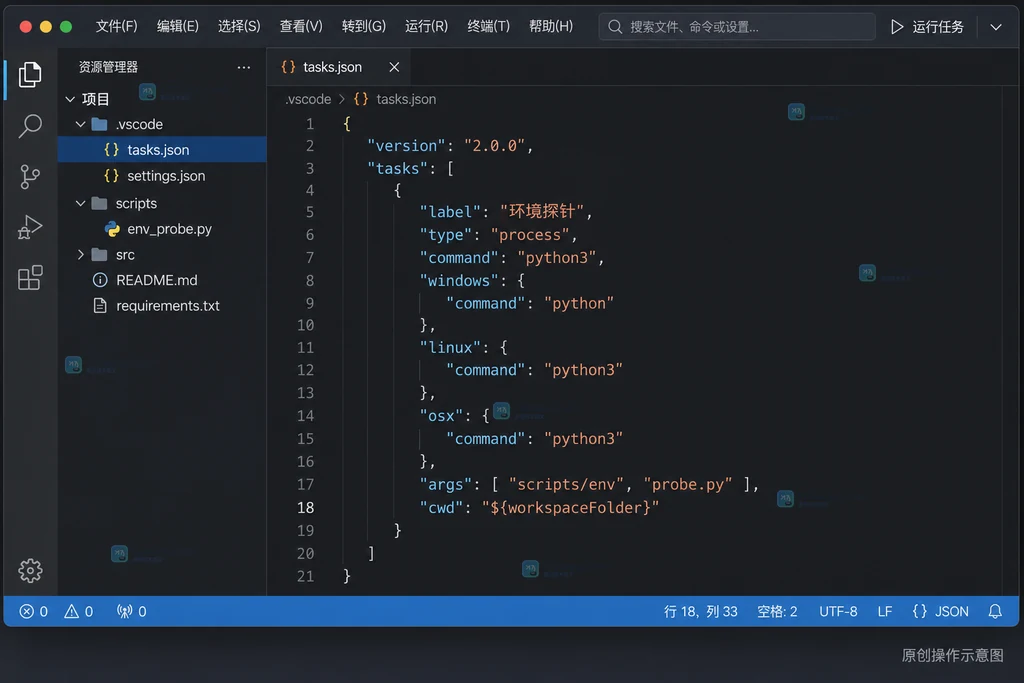Screen dimensions: 1024x683
Task: Open the 选择(S) menu
Action: point(239,26)
